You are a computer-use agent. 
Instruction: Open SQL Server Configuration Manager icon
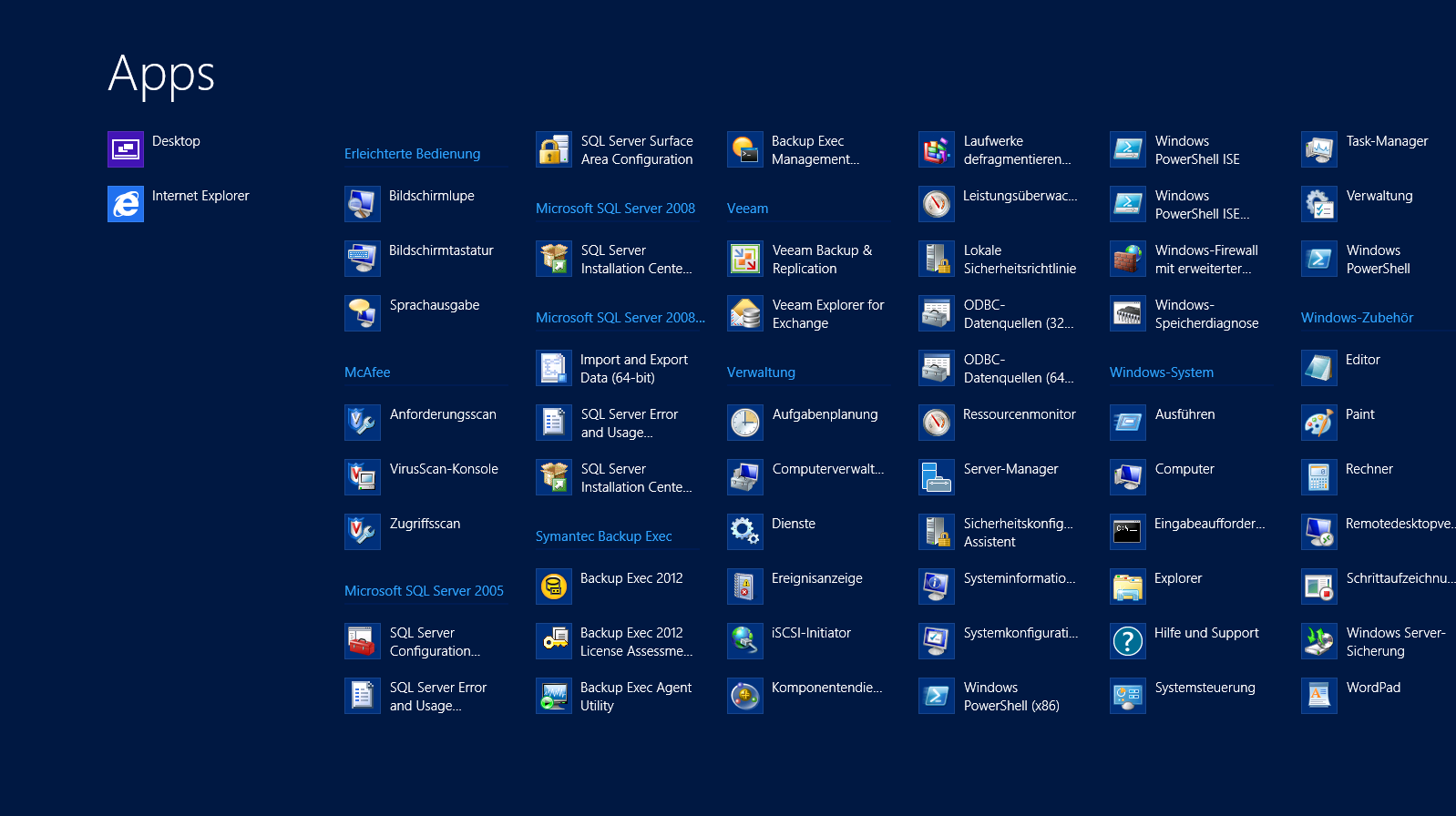coord(363,641)
